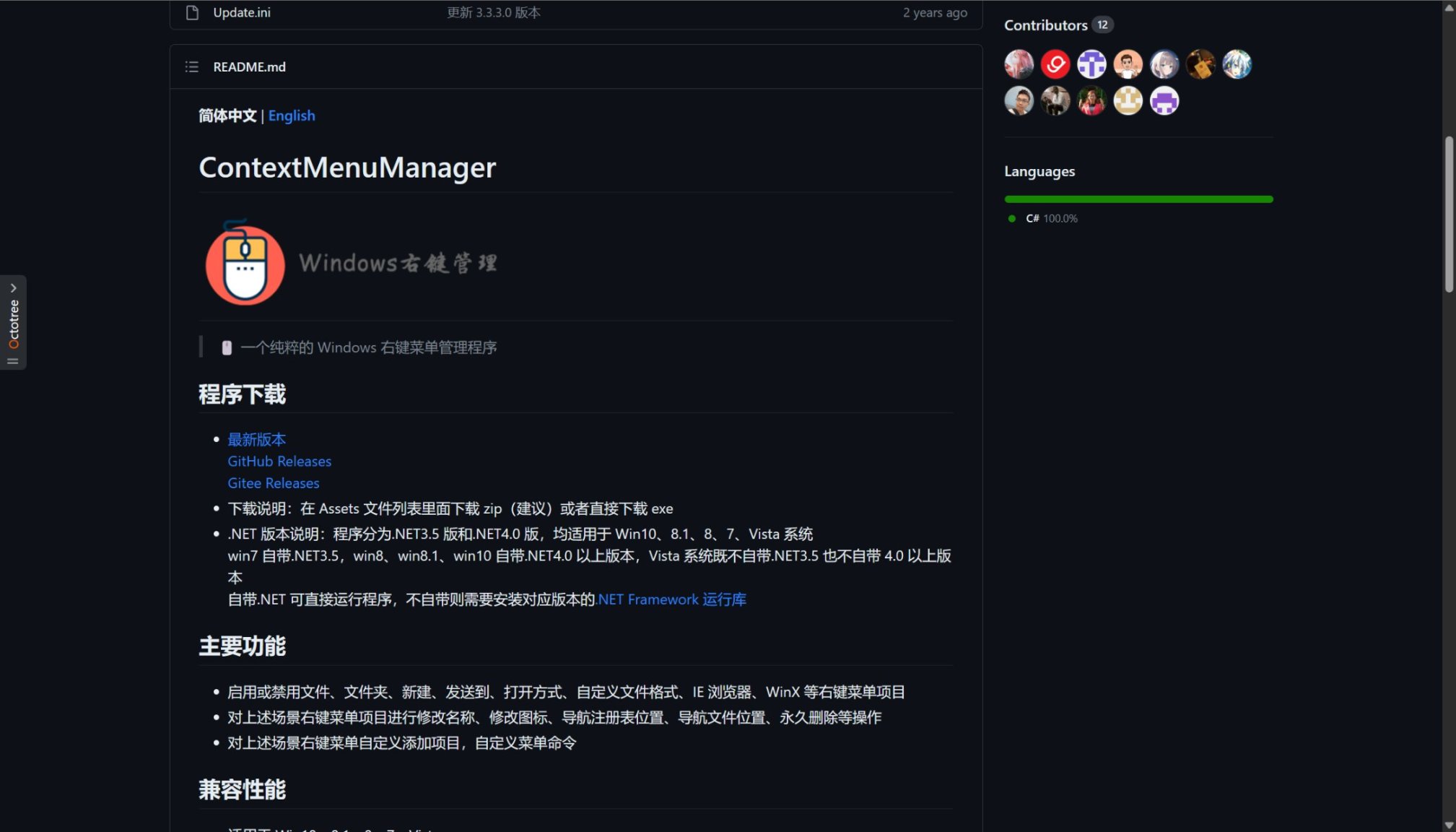1456x832 pixels.
Task: Click the Contributors heading link
Action: [x=1045, y=25]
